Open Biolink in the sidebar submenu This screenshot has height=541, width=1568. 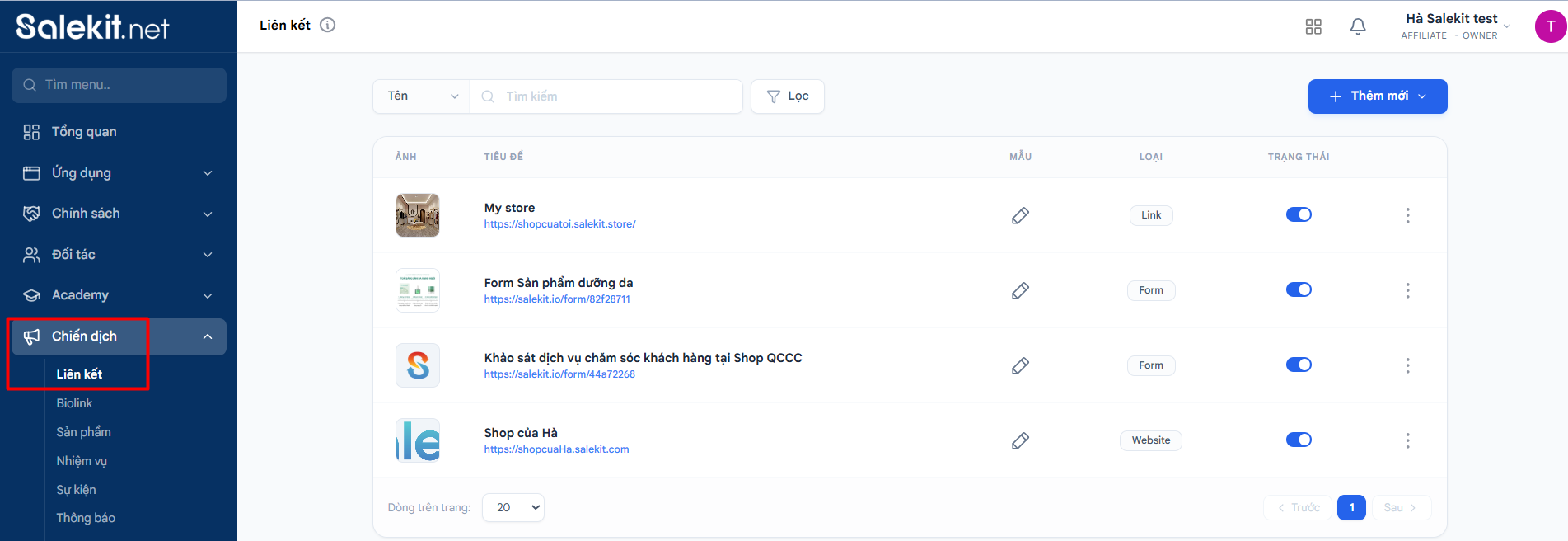pos(74,403)
